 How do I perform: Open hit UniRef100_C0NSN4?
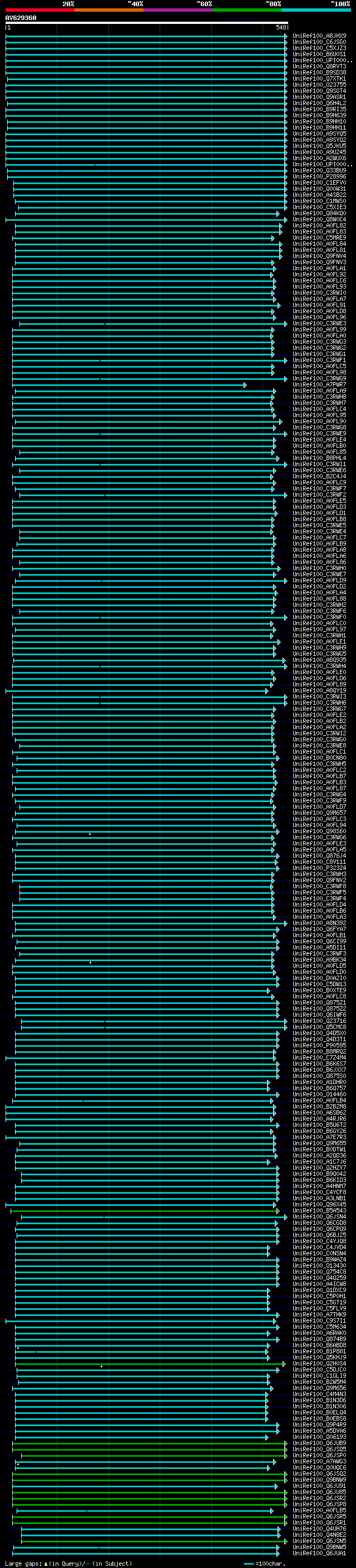coord(319,1253)
